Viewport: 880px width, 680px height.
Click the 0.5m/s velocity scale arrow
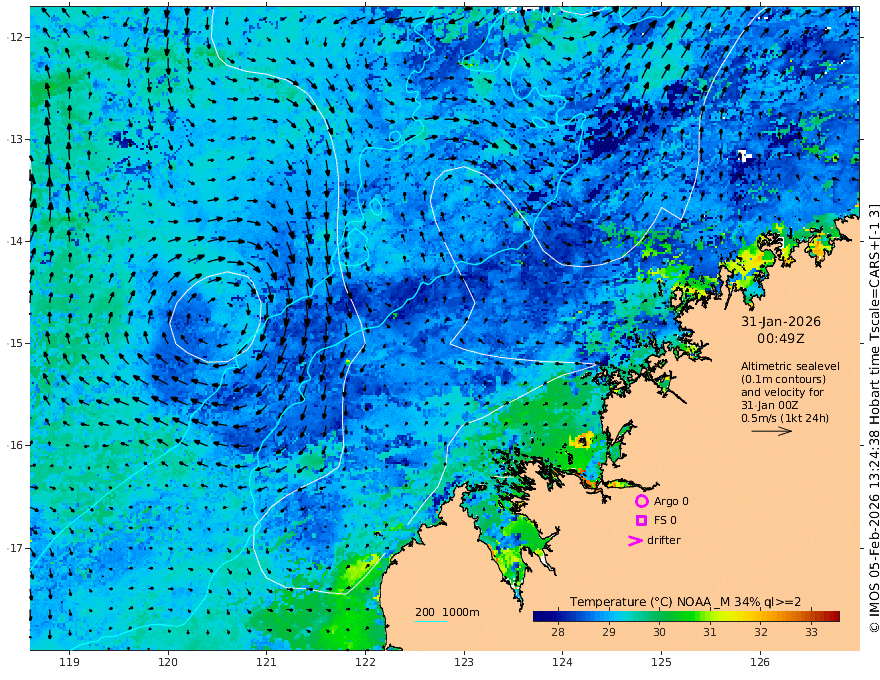pyautogui.click(x=772, y=431)
